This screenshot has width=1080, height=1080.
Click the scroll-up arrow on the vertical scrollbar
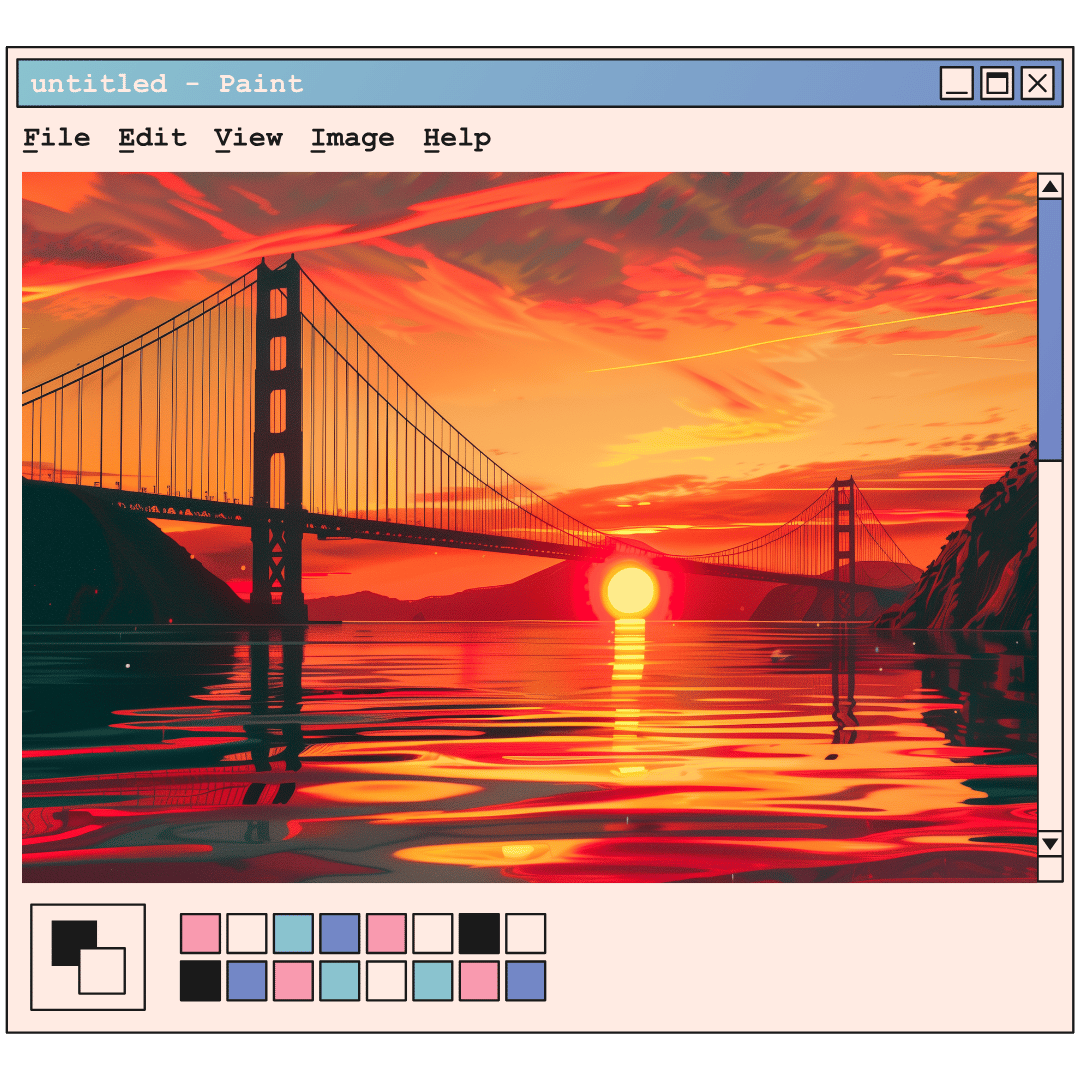[1050, 186]
